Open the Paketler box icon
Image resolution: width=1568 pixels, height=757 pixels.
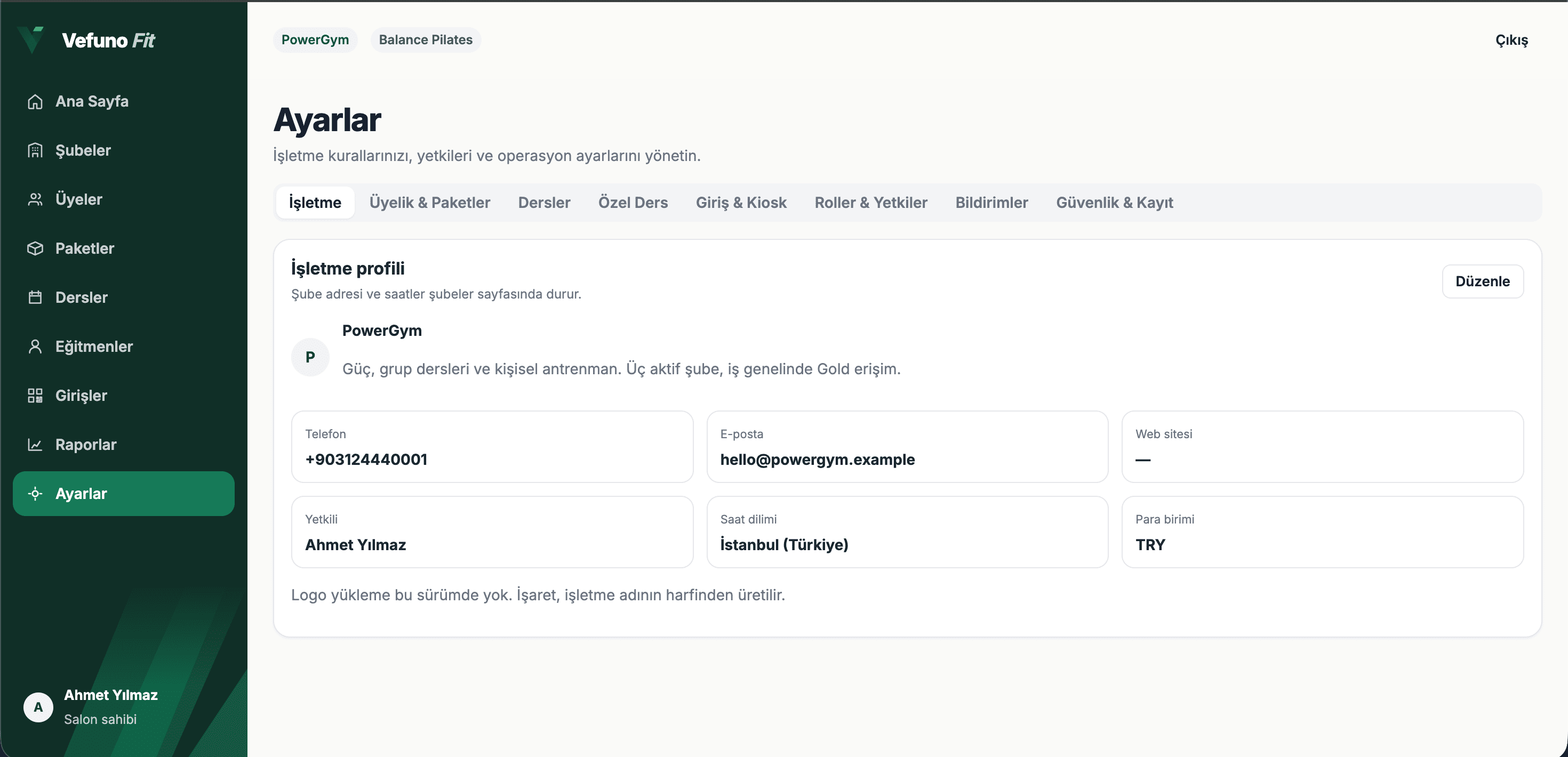point(35,248)
